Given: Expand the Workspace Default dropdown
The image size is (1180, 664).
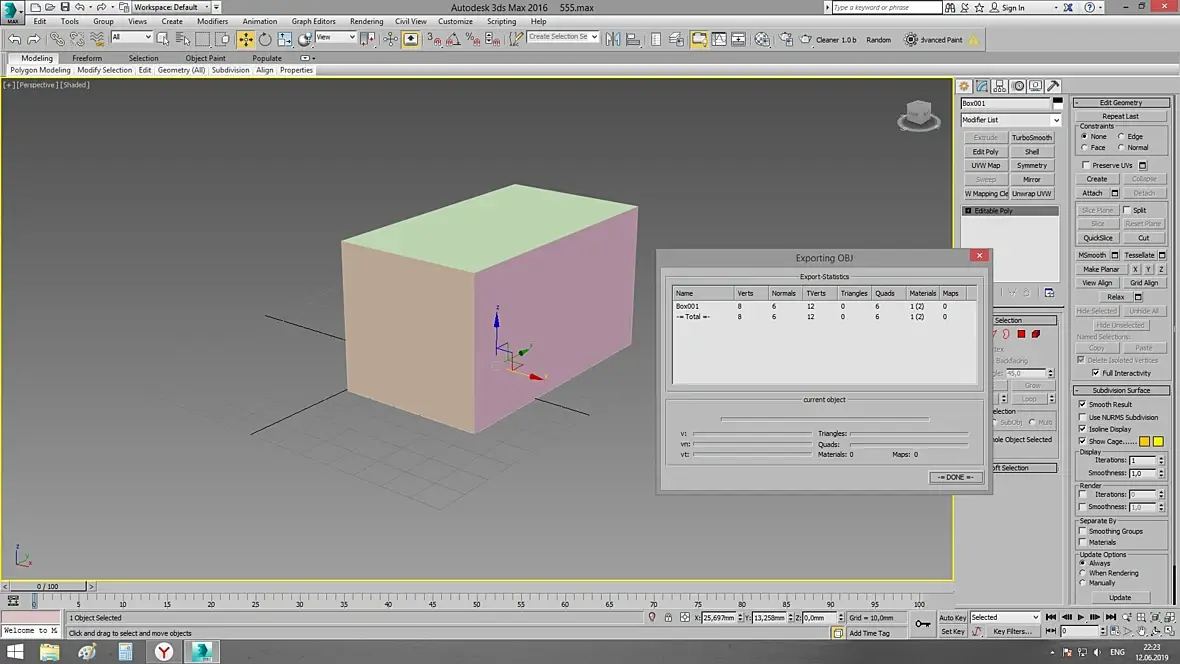Looking at the screenshot, I should [x=171, y=7].
